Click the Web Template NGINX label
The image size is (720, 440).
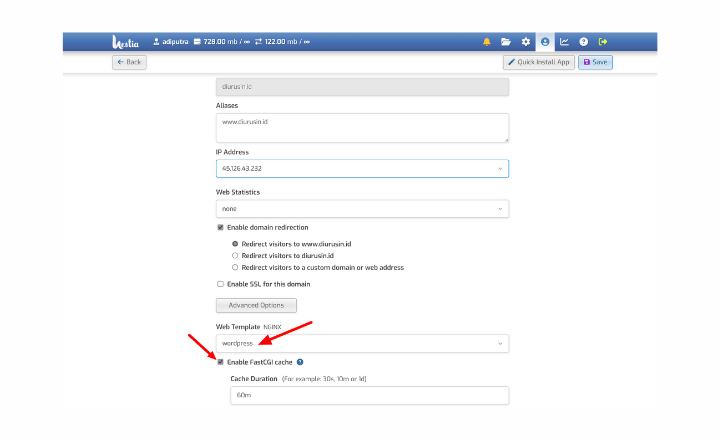click(248, 327)
